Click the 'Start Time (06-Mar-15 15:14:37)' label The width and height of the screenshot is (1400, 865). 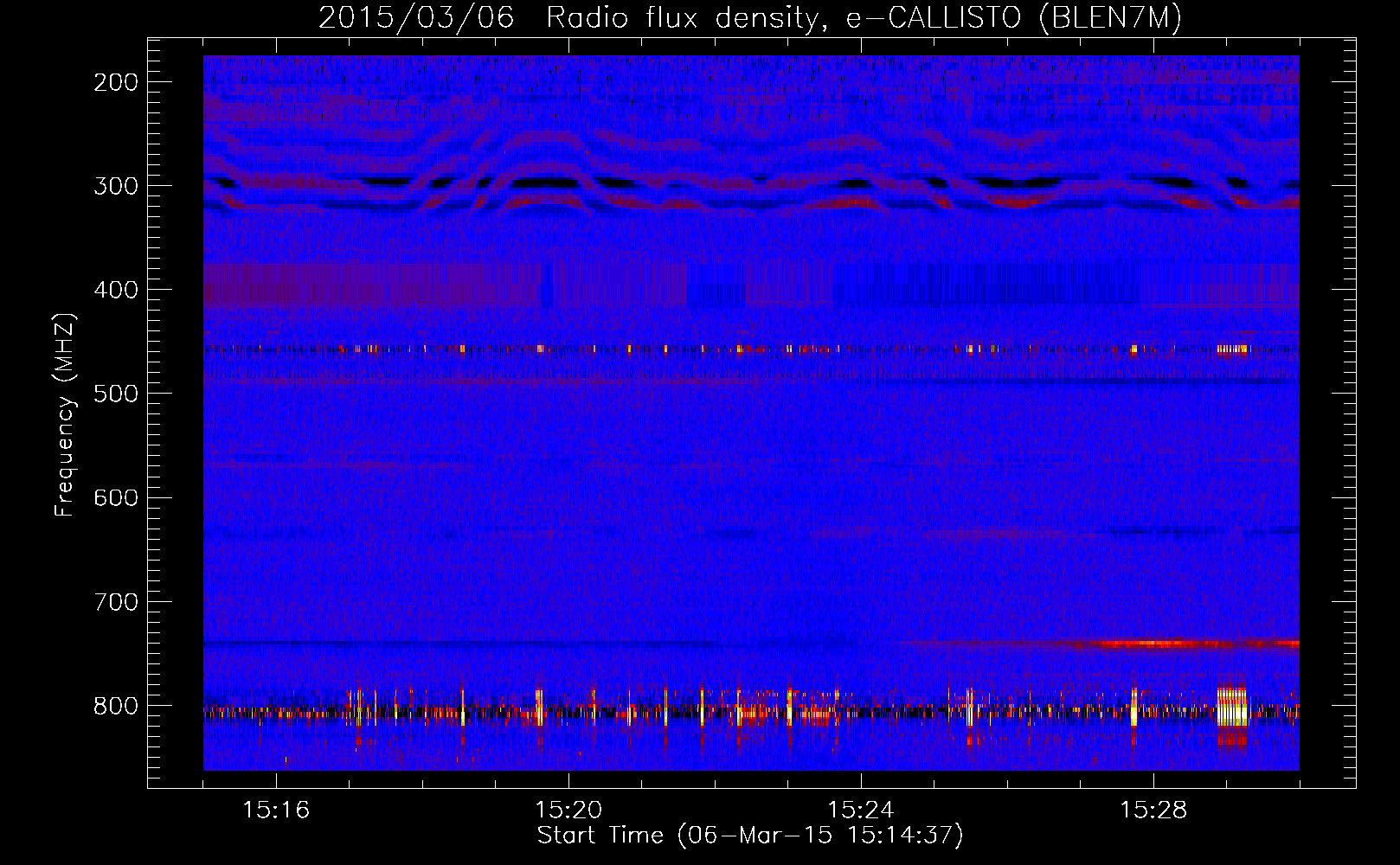point(750,836)
